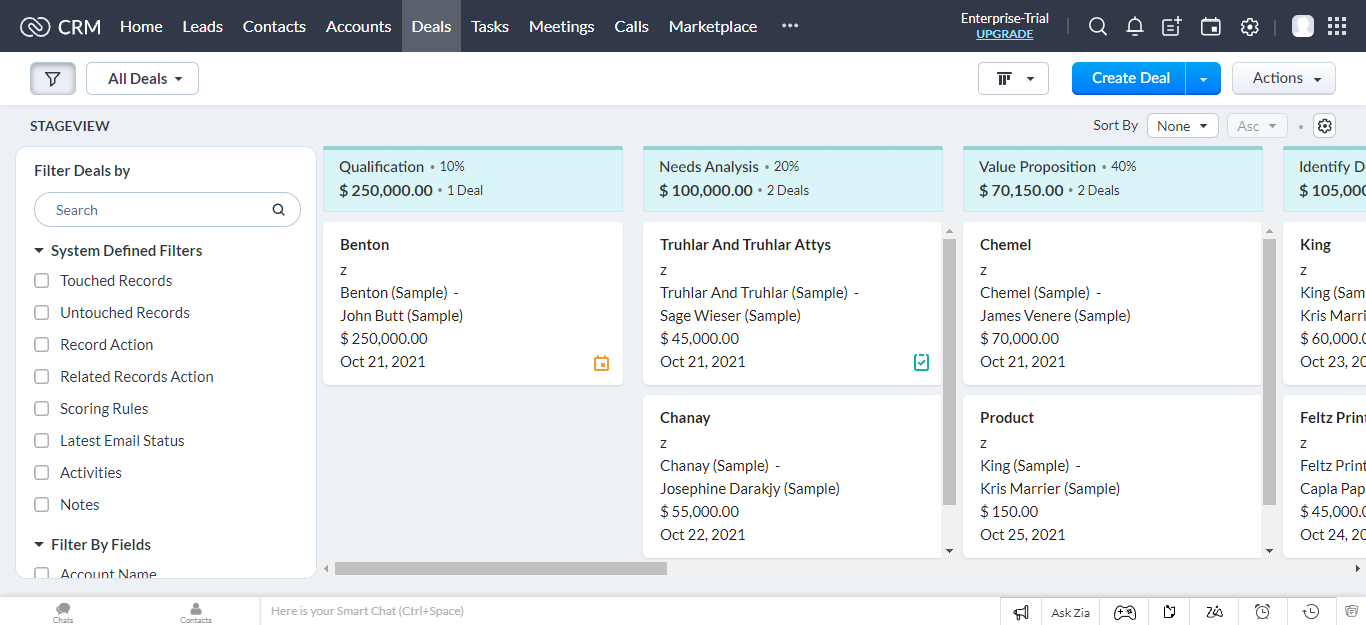Viewport: 1366px width, 625px height.
Task: Open the apps grid launcher
Action: (1336, 27)
